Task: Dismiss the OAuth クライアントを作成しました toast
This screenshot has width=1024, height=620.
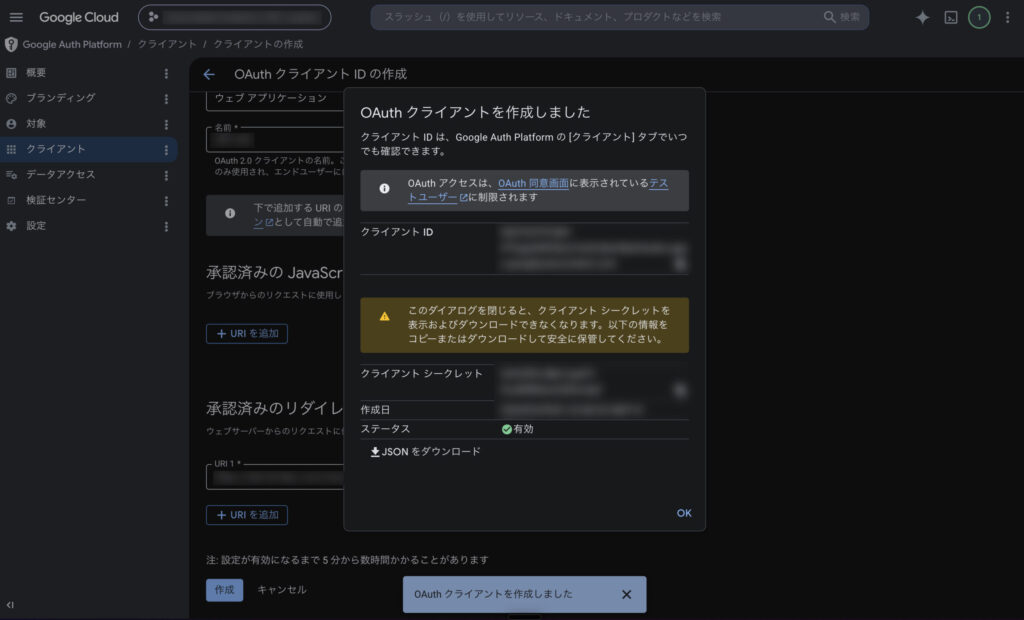Action: [x=626, y=595]
